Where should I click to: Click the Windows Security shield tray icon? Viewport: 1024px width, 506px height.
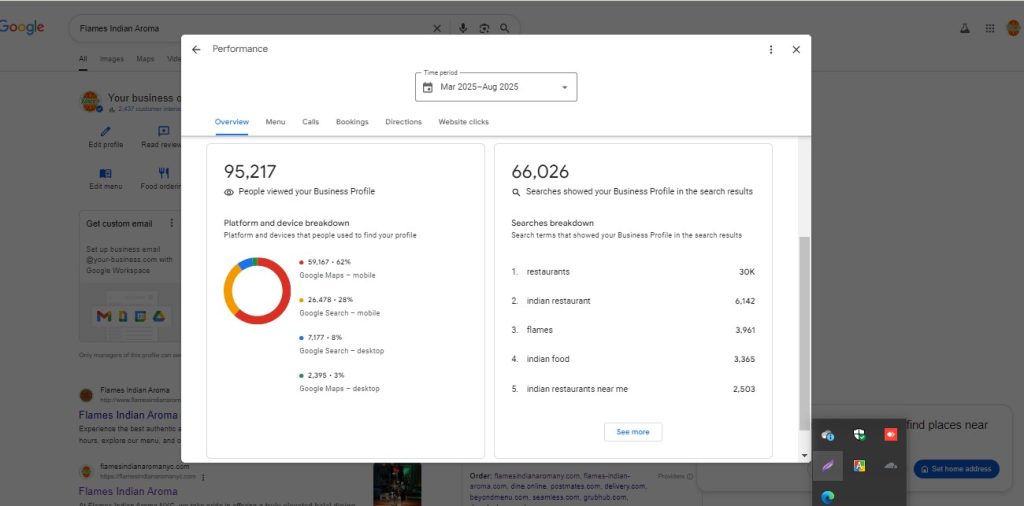tap(859, 434)
